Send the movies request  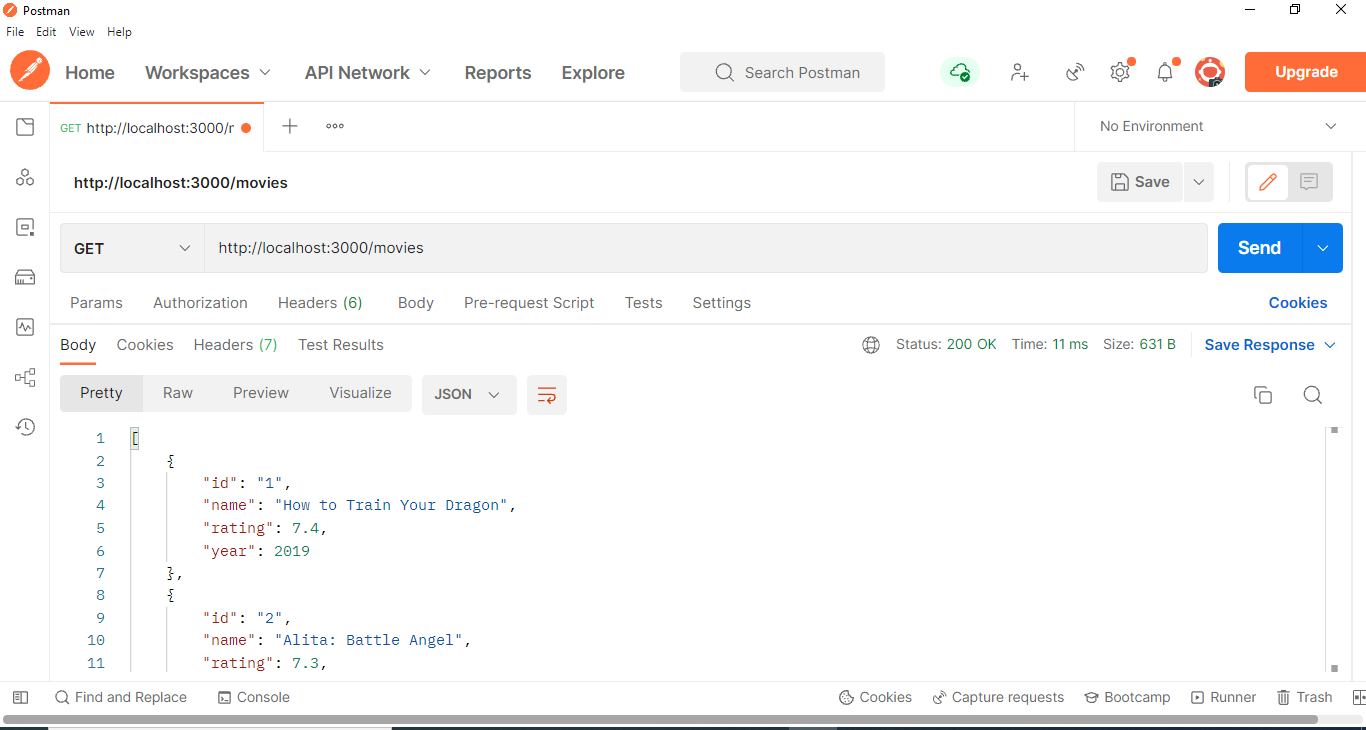coord(1257,247)
